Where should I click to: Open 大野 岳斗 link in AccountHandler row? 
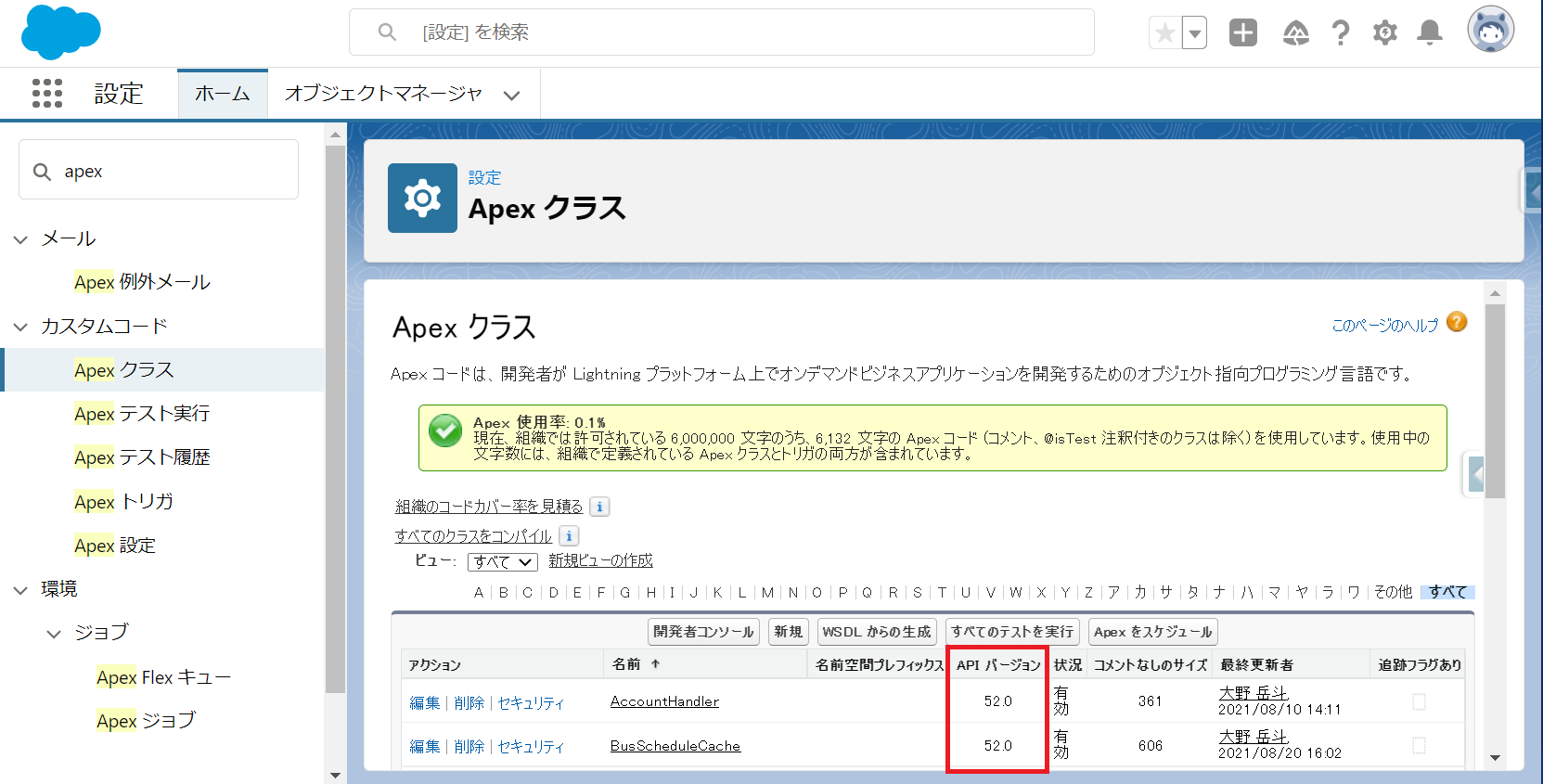click(x=1254, y=693)
